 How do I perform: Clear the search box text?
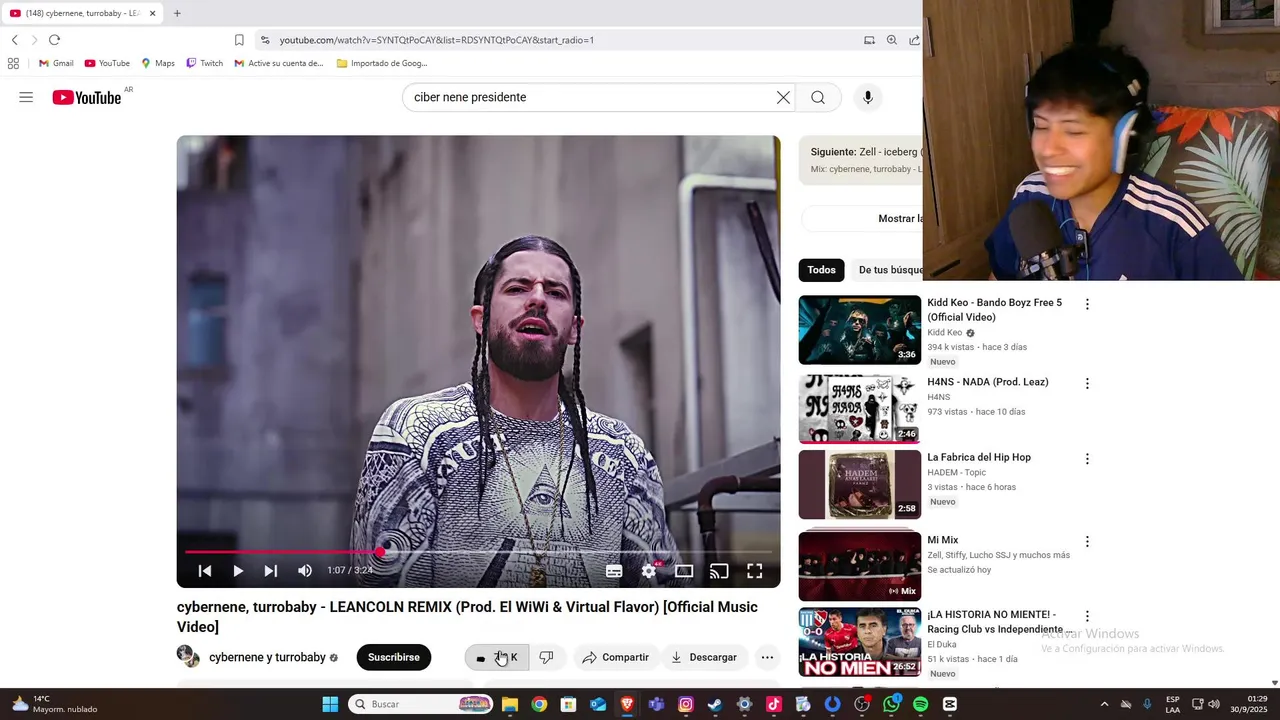point(783,97)
